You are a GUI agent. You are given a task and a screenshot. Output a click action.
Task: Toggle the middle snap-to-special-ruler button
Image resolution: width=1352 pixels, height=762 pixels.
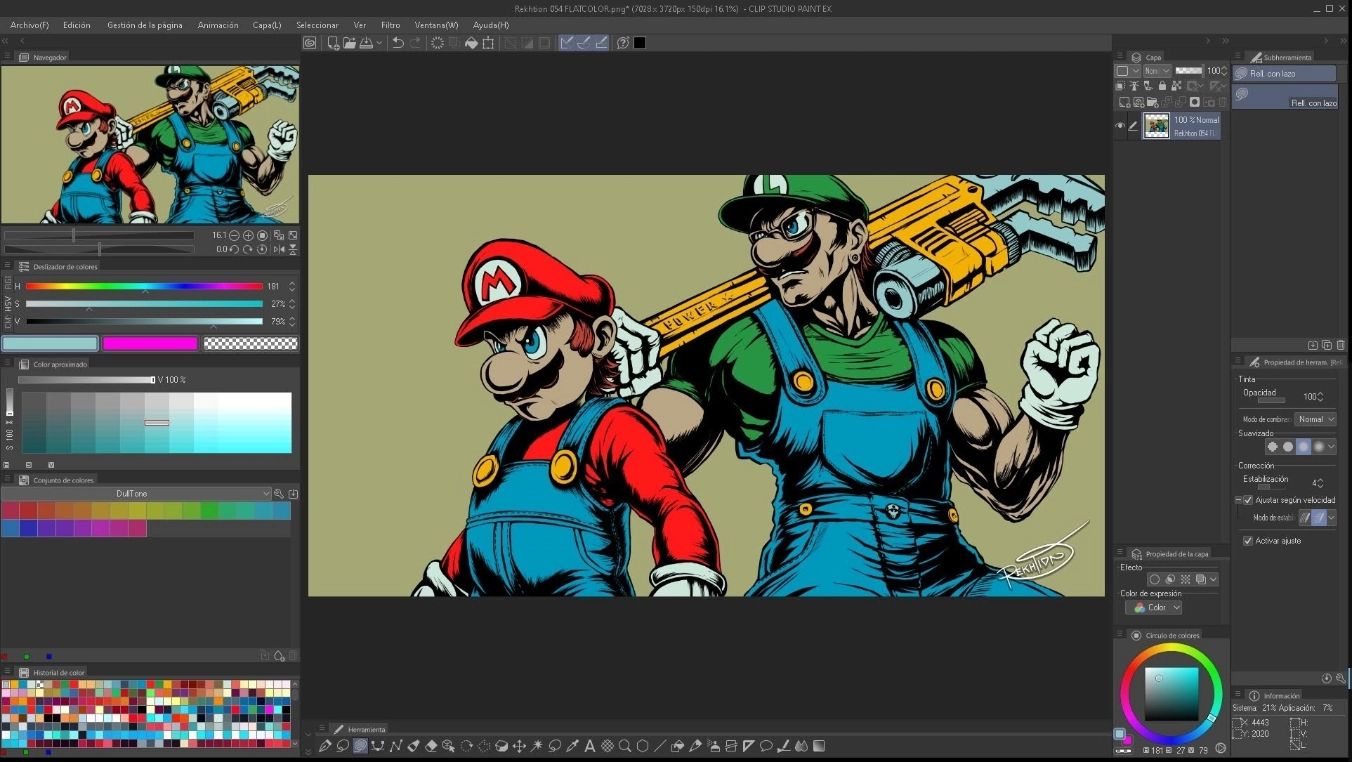tap(584, 43)
